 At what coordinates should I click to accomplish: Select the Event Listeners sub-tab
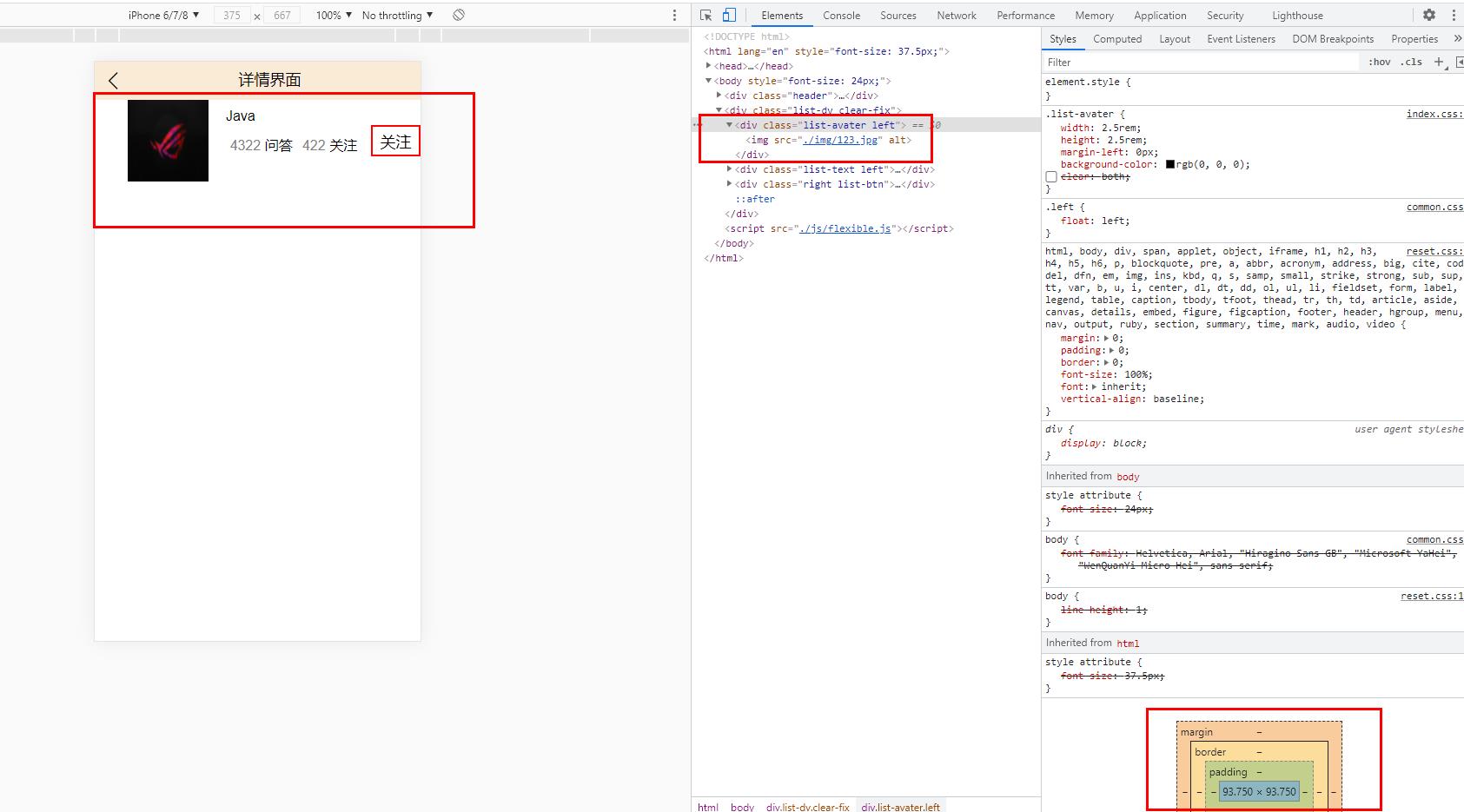tap(1241, 38)
